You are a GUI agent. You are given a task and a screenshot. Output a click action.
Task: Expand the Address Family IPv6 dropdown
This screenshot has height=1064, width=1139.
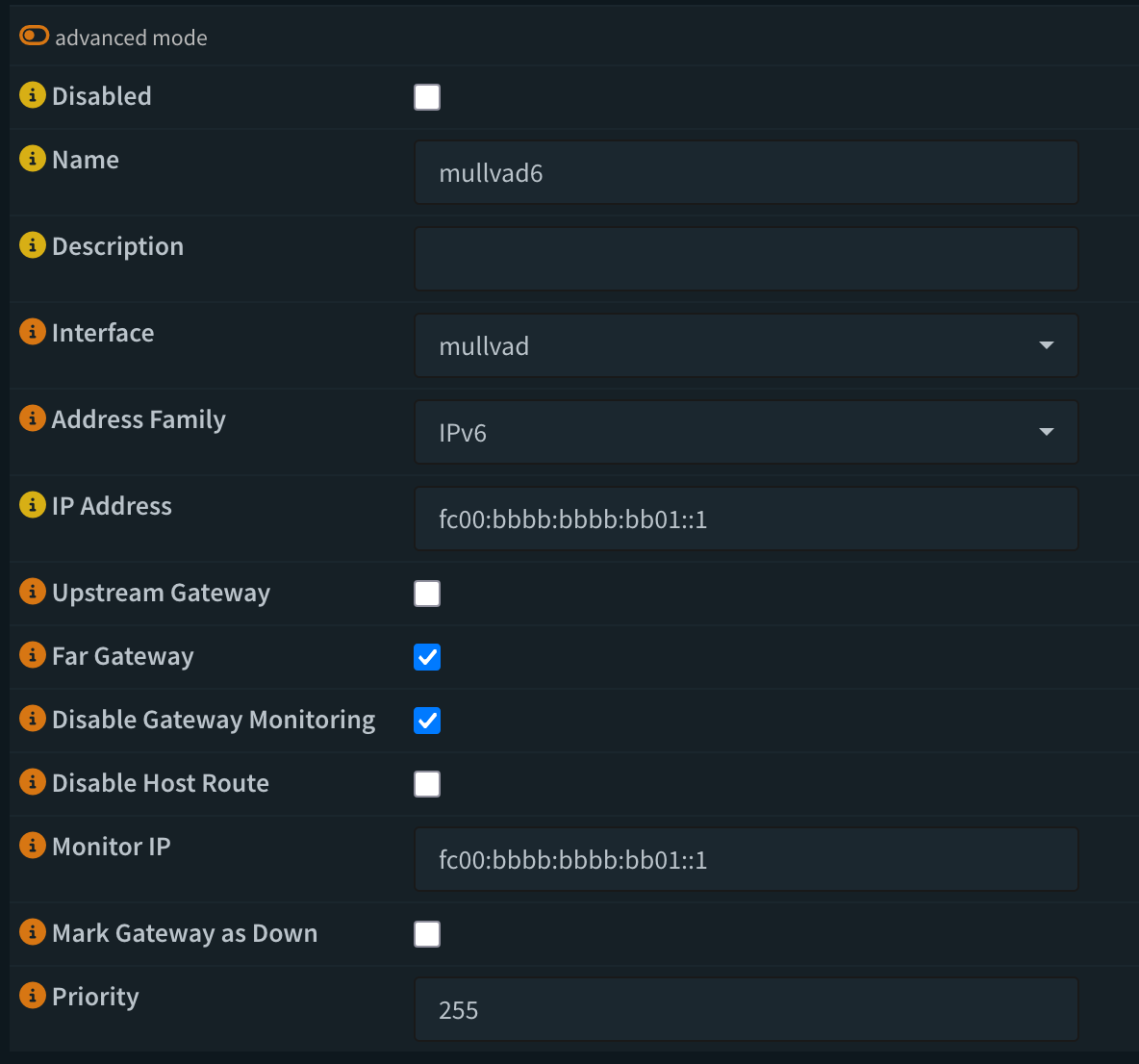[x=746, y=432]
